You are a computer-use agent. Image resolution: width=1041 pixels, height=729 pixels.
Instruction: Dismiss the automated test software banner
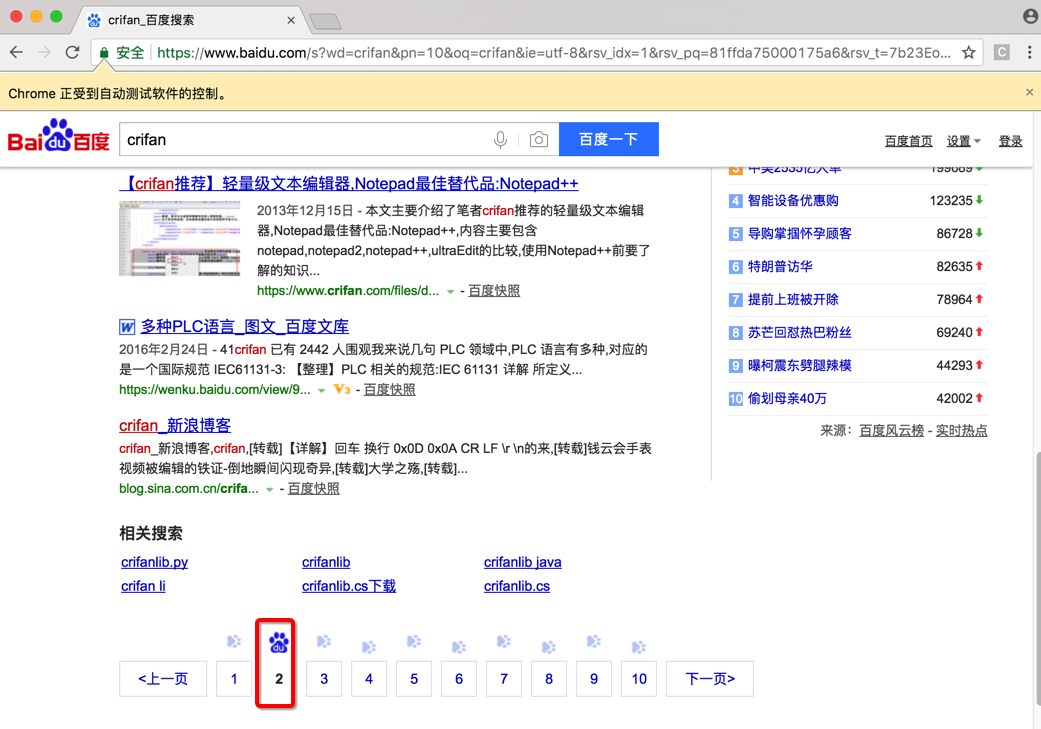[x=1029, y=92]
